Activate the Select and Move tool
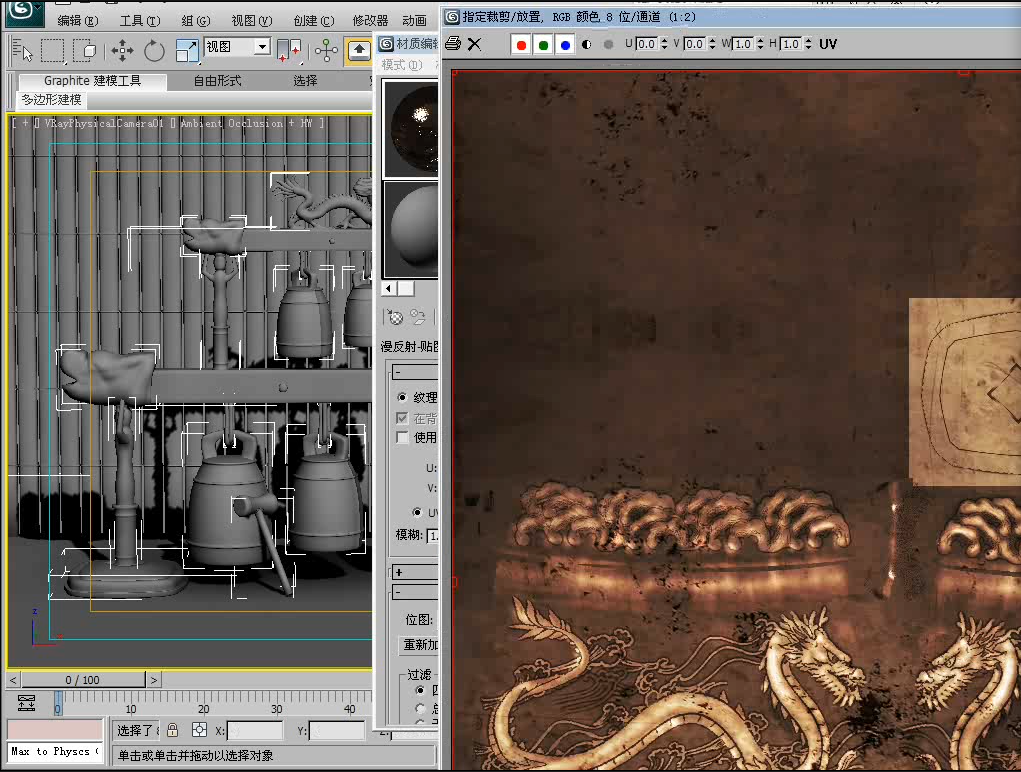Screen dimensions: 1021x772 click(122, 50)
